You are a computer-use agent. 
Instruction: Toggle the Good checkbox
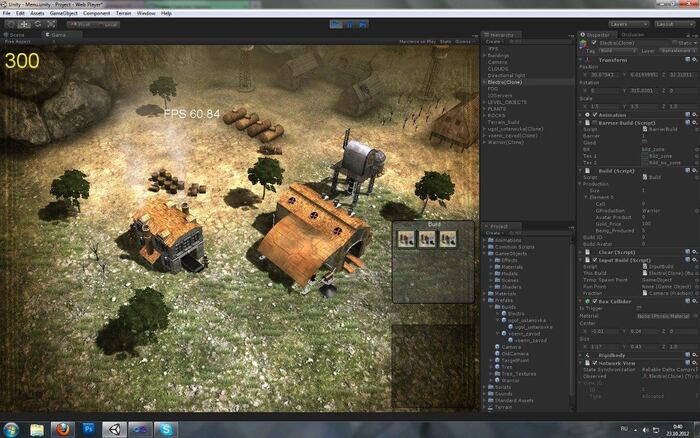coord(644,142)
